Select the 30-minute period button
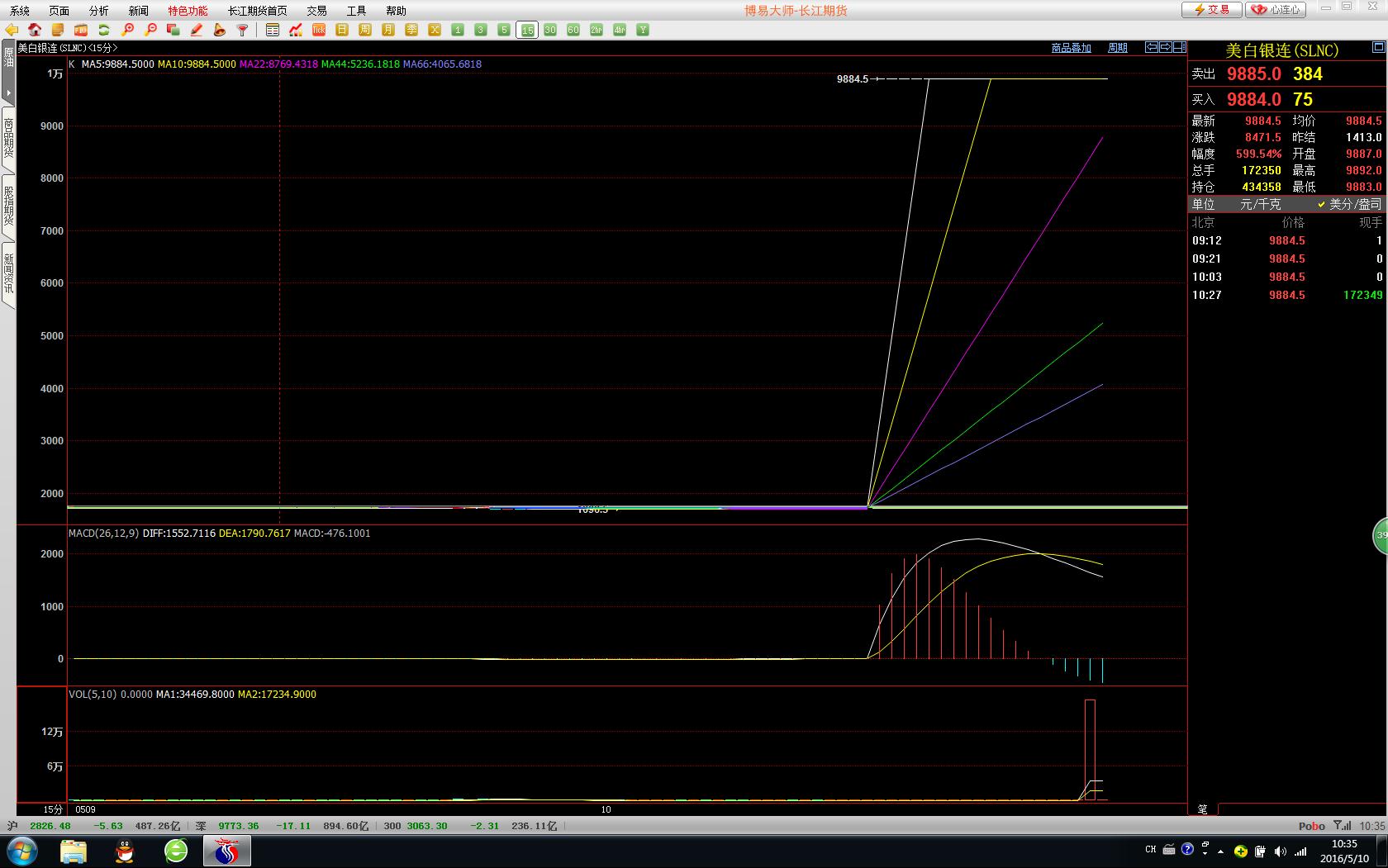 [x=550, y=30]
